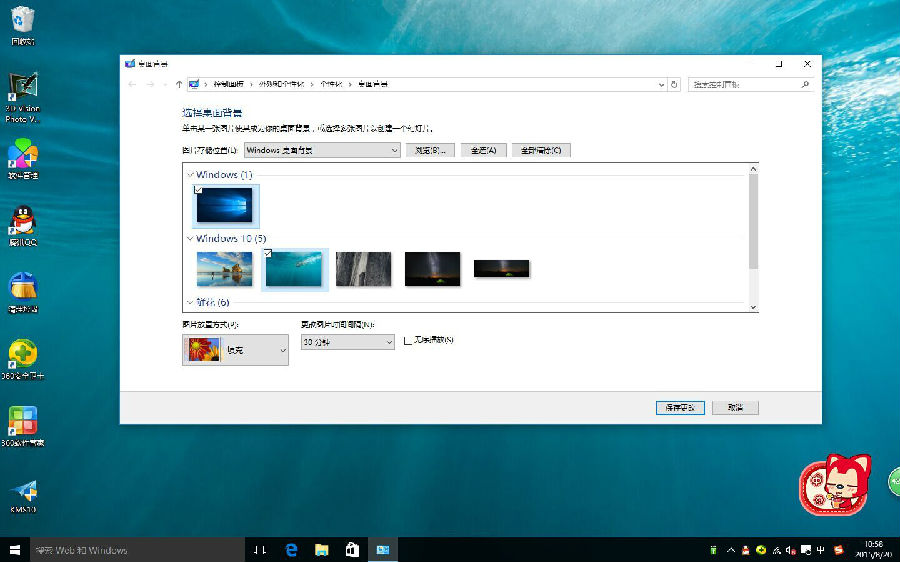Click the Windows Start button
The height and width of the screenshot is (562, 900).
(x=15, y=550)
